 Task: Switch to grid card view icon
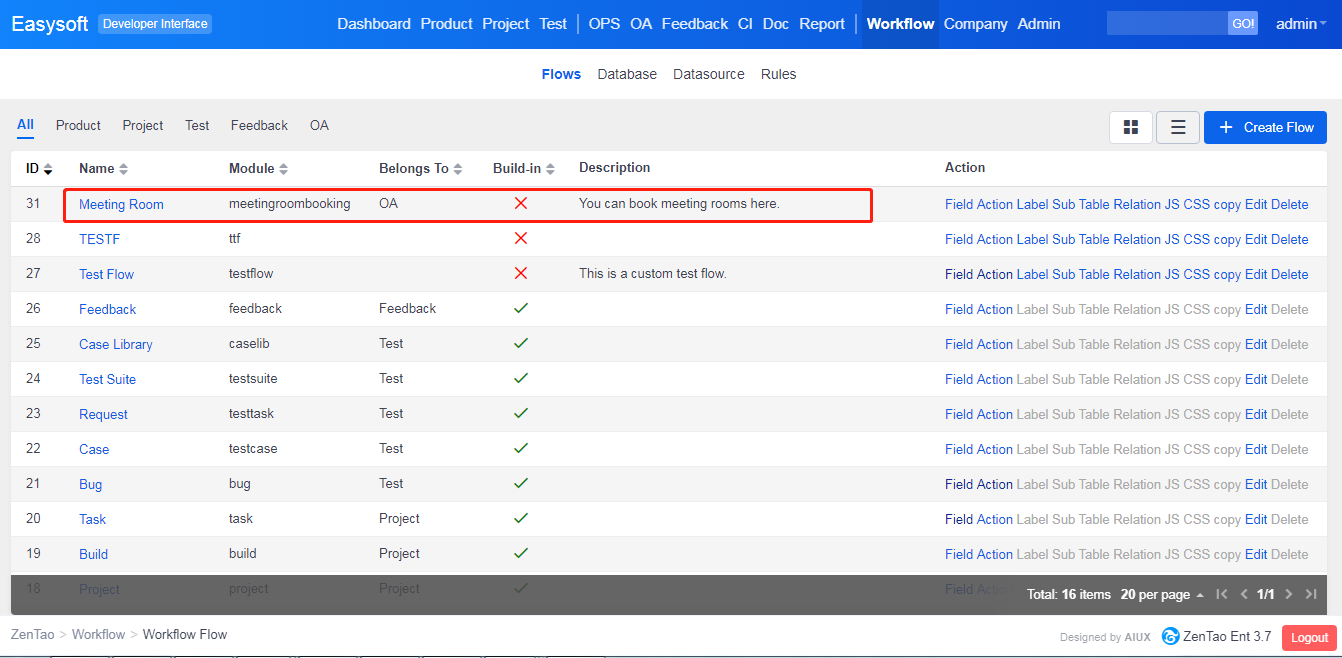pos(1131,127)
